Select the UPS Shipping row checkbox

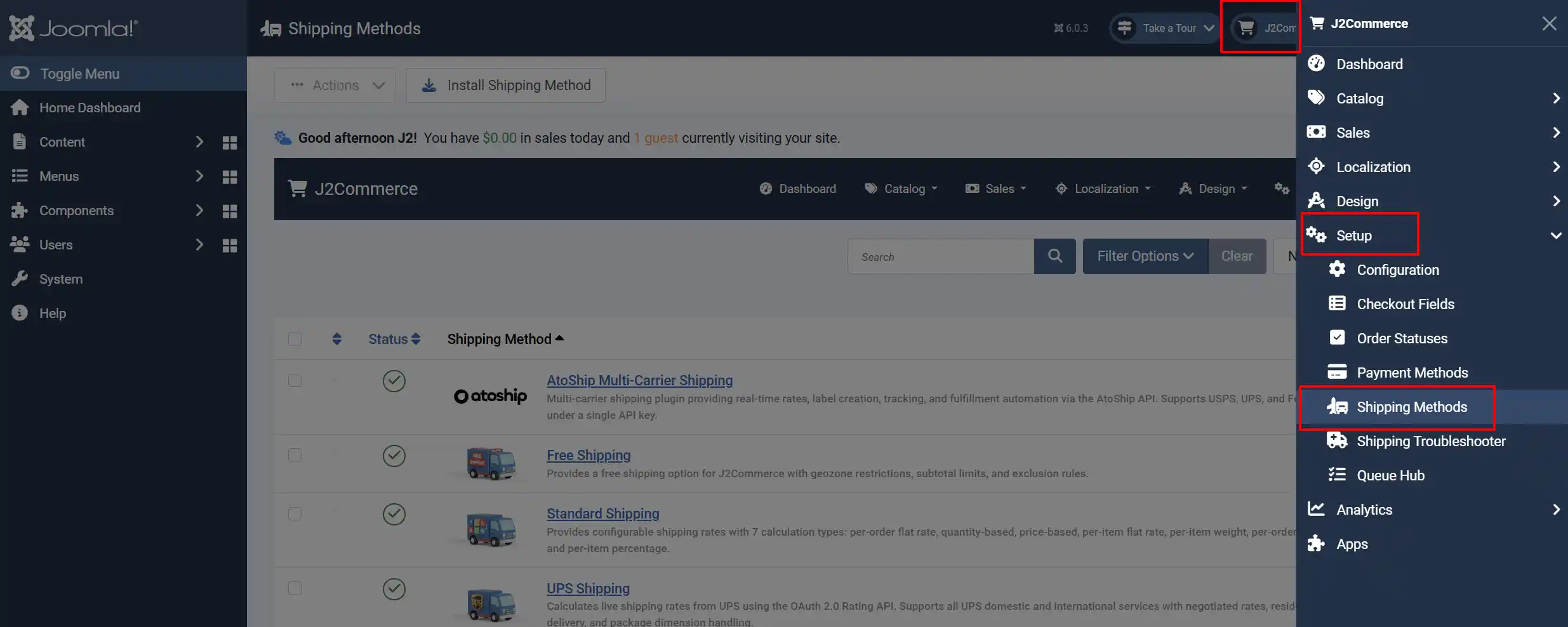pyautogui.click(x=295, y=588)
